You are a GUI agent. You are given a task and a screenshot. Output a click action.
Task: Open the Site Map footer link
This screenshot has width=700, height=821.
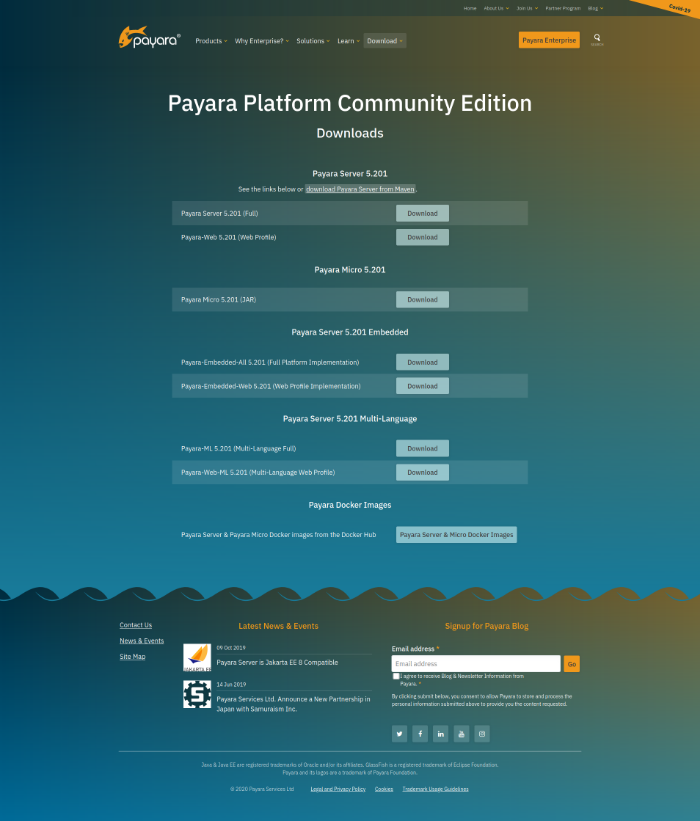pos(132,657)
